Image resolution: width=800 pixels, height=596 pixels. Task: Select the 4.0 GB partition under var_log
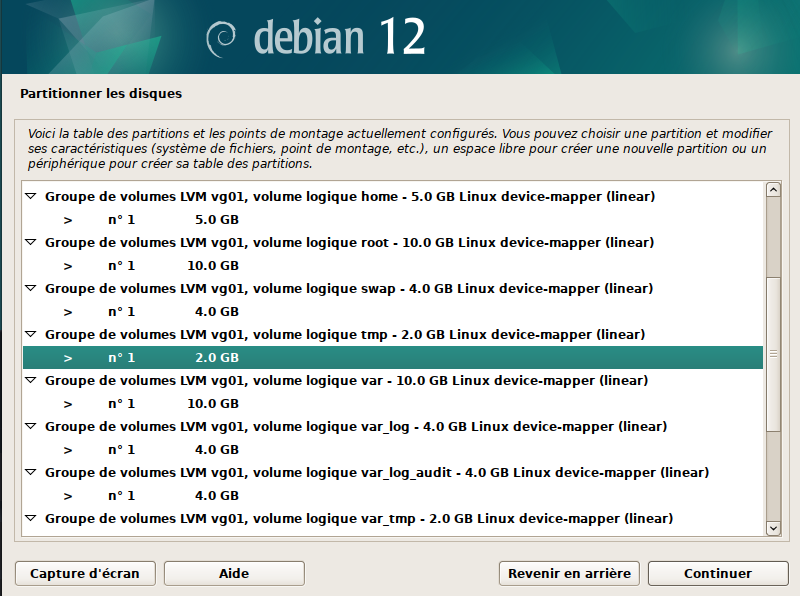[216, 450]
